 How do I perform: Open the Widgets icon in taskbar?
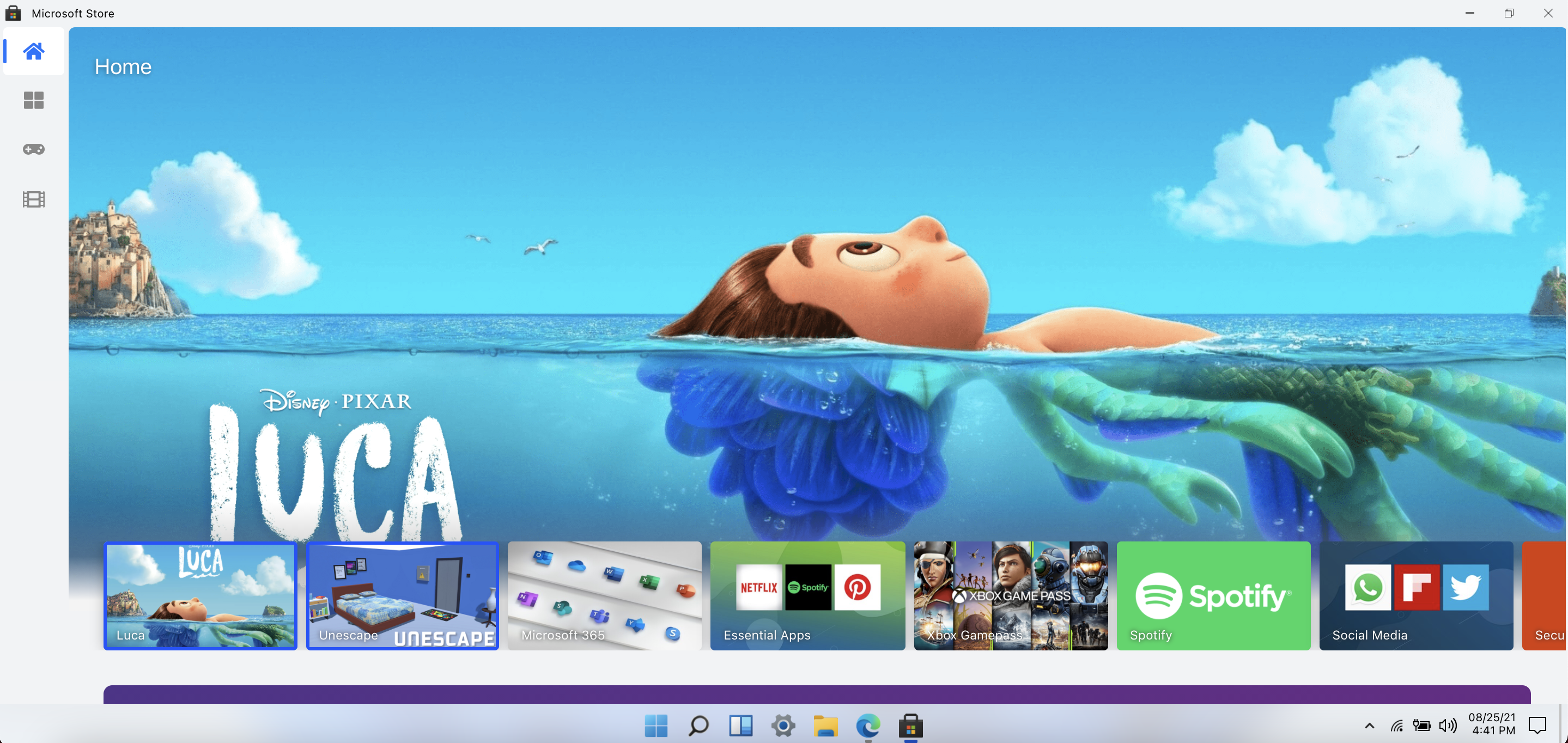(x=741, y=726)
